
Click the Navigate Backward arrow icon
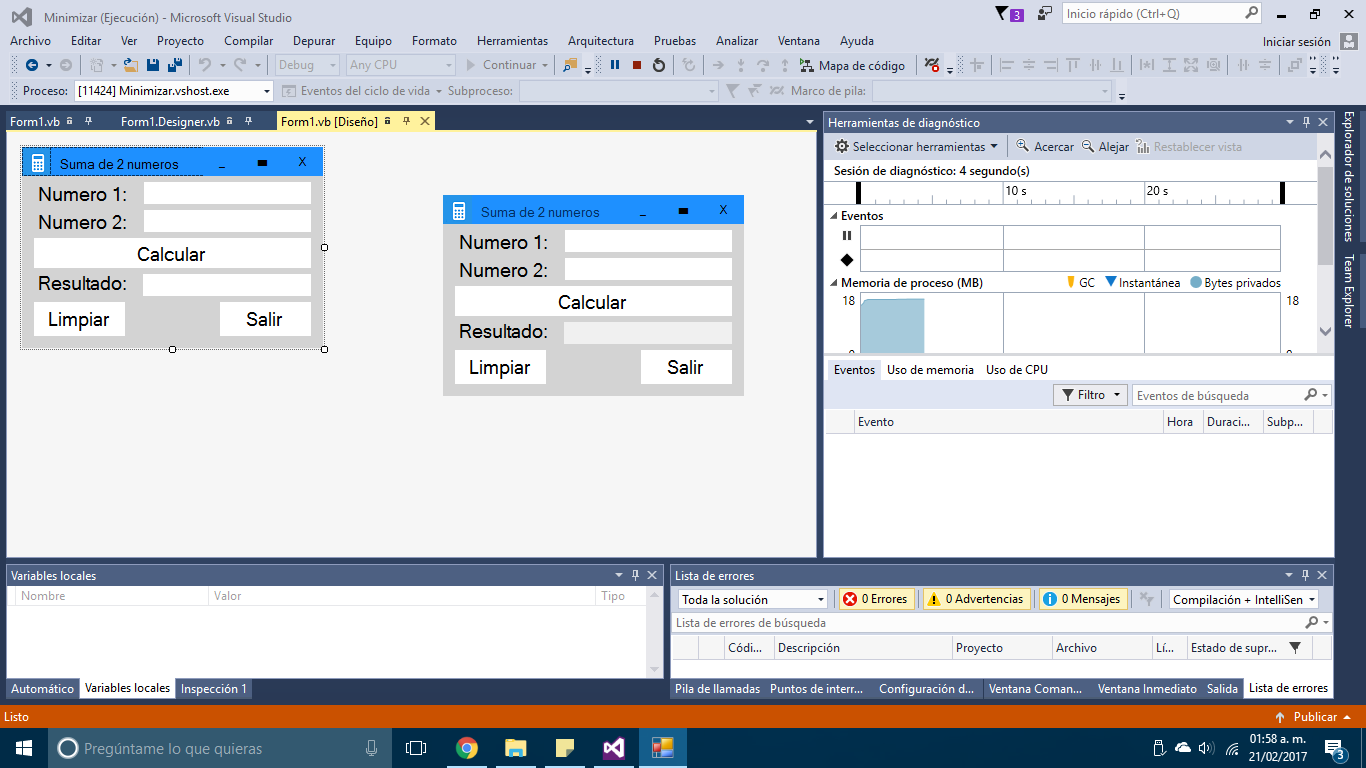point(31,65)
